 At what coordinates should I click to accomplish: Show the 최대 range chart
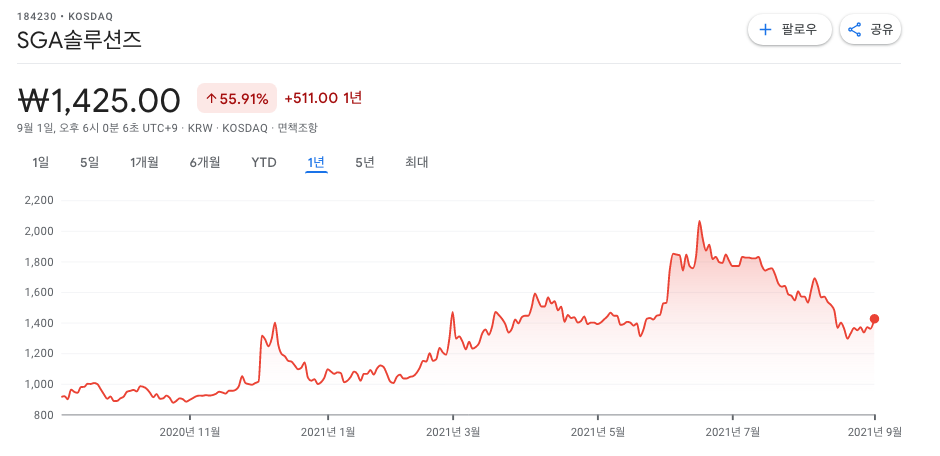417,162
